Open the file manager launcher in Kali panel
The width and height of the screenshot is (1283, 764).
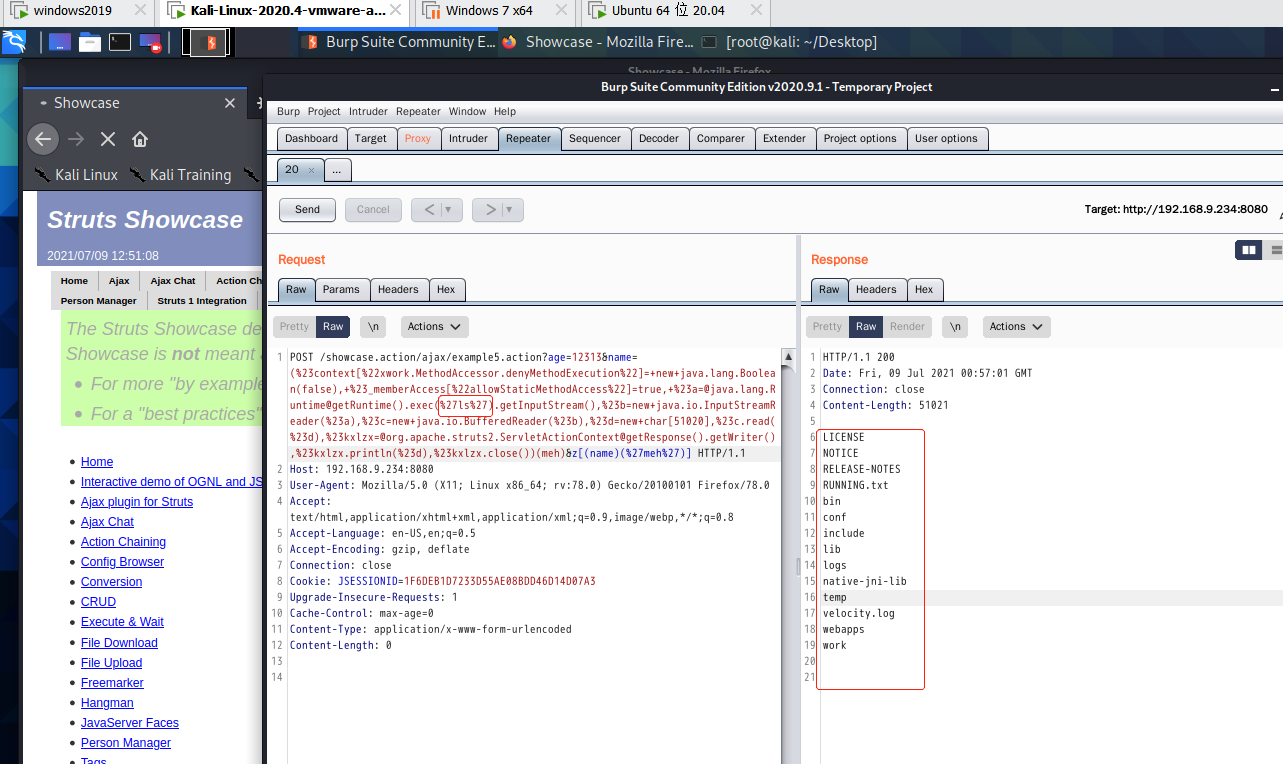90,42
